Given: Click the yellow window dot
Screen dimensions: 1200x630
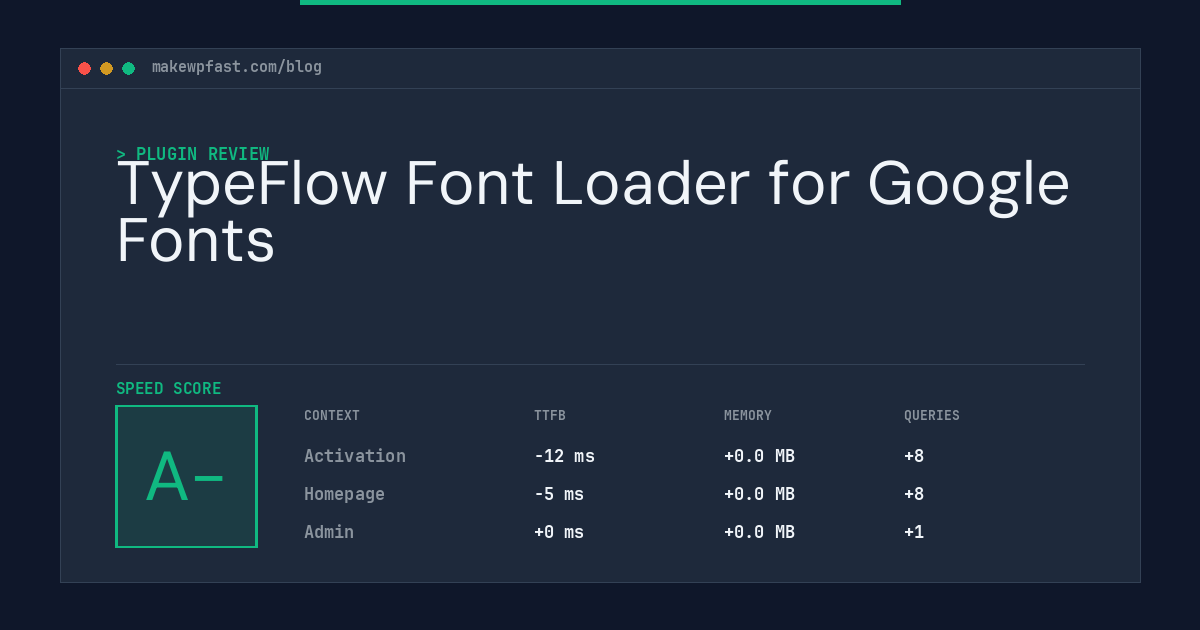Looking at the screenshot, I should 106,68.
